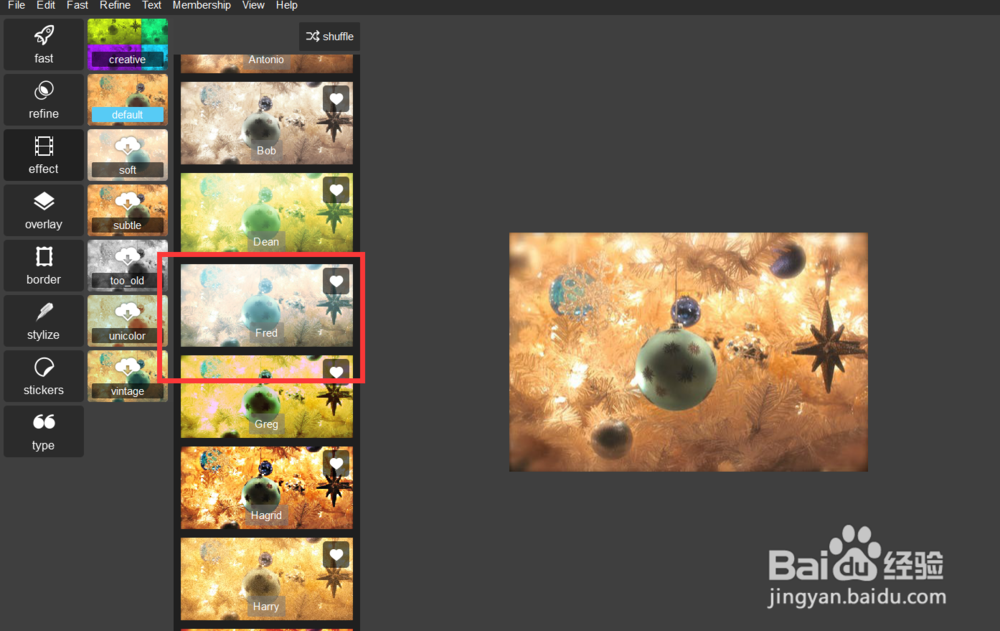Select the stylize brush tool
Screen dimensions: 1000x631
(x=43, y=321)
